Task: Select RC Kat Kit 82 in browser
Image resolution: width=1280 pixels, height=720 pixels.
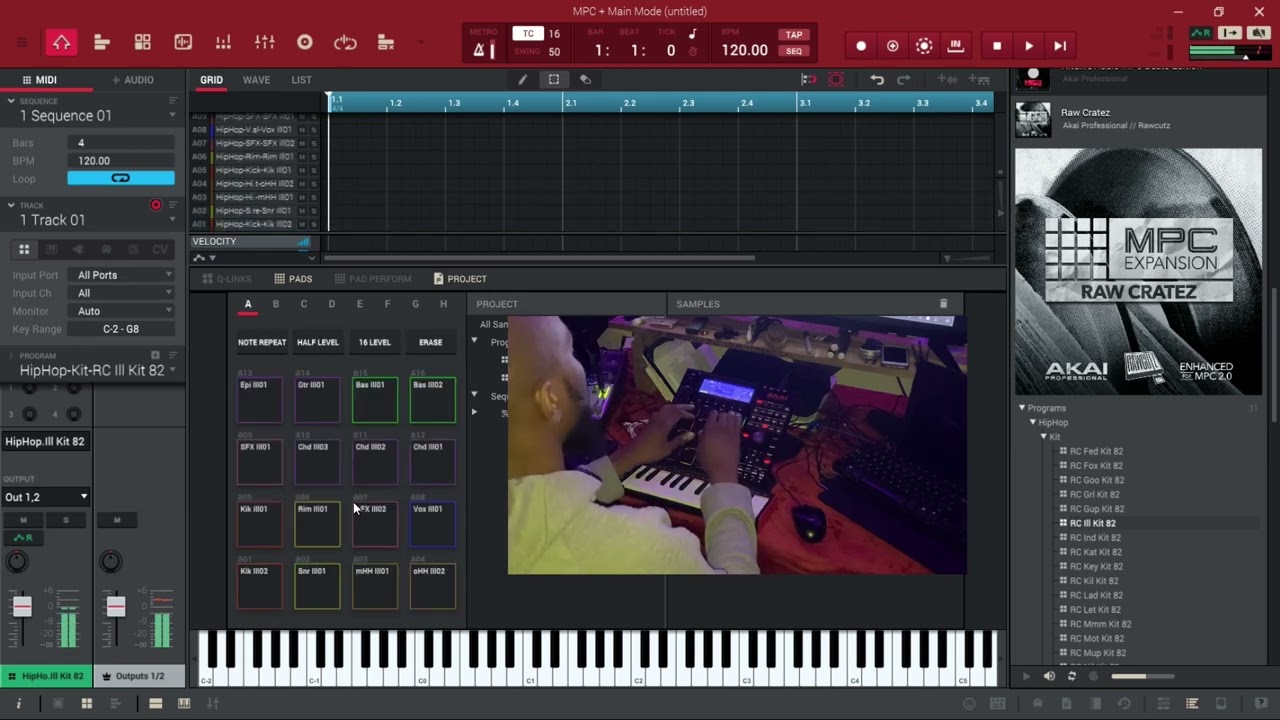Action: pos(1095,552)
